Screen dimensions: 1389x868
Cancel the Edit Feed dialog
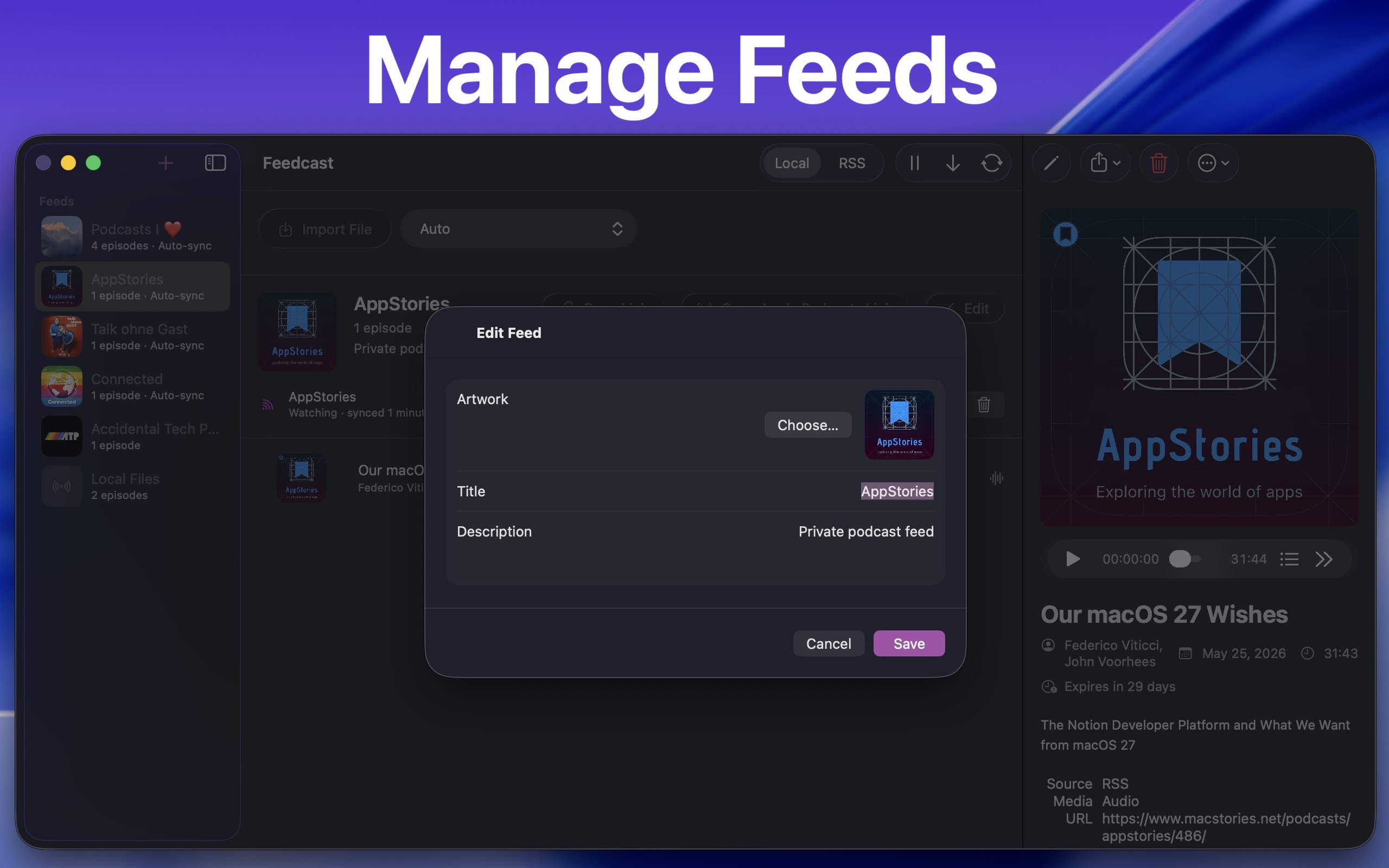click(x=828, y=643)
